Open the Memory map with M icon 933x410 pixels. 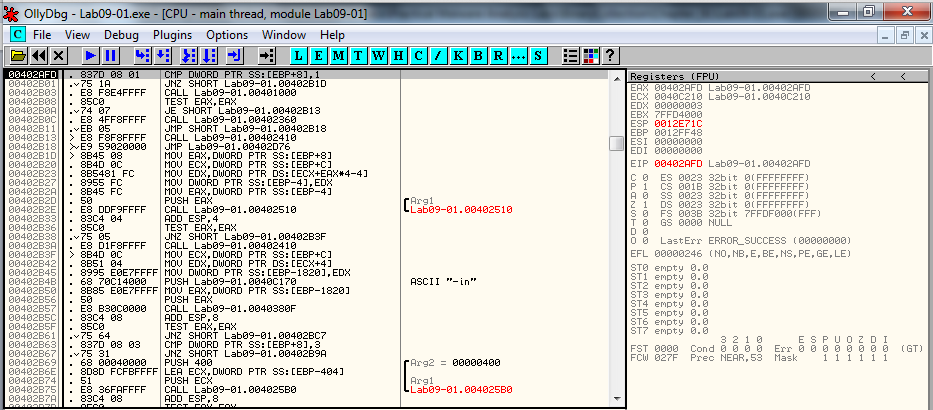click(x=339, y=56)
